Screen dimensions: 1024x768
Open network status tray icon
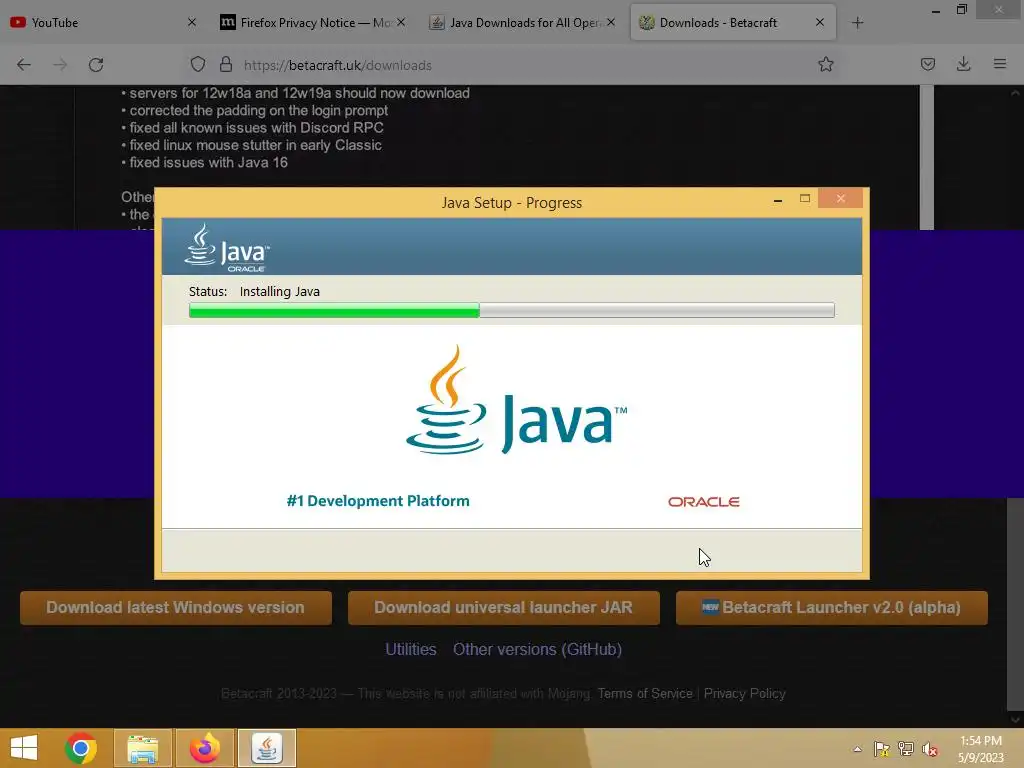pyautogui.click(x=906, y=749)
